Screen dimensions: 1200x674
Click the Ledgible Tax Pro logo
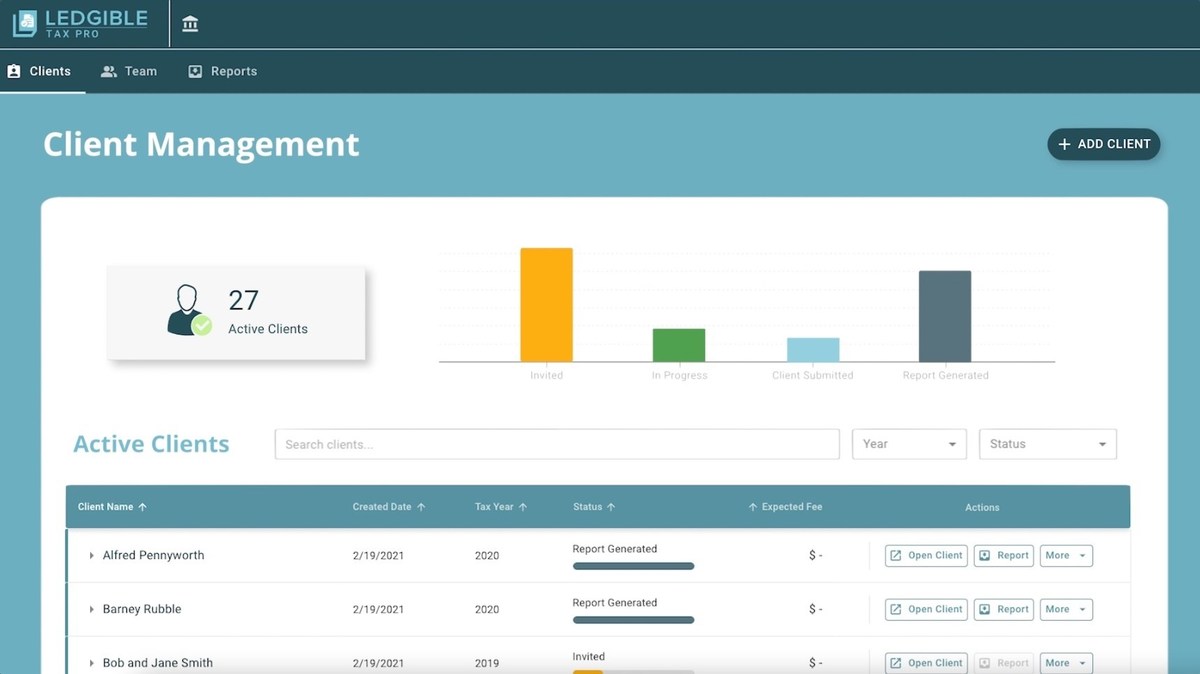coord(80,24)
